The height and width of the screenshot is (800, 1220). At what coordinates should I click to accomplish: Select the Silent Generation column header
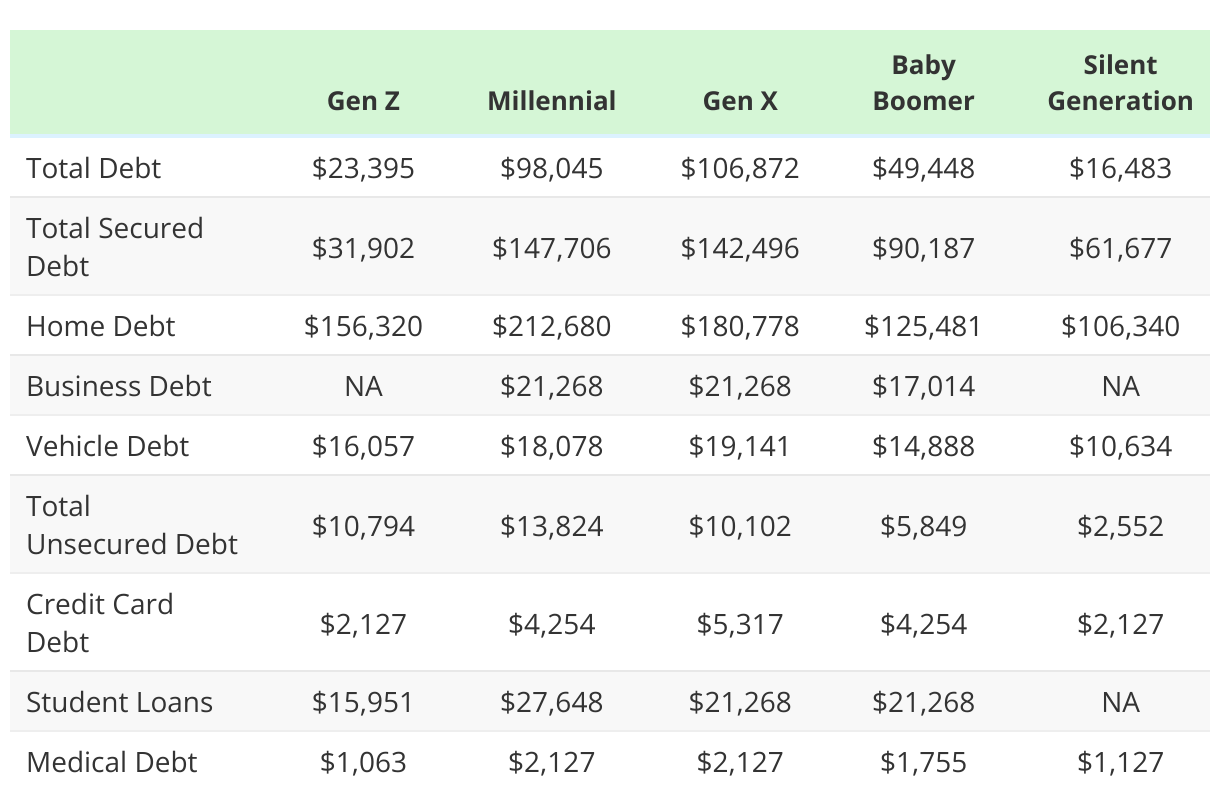click(x=1120, y=83)
